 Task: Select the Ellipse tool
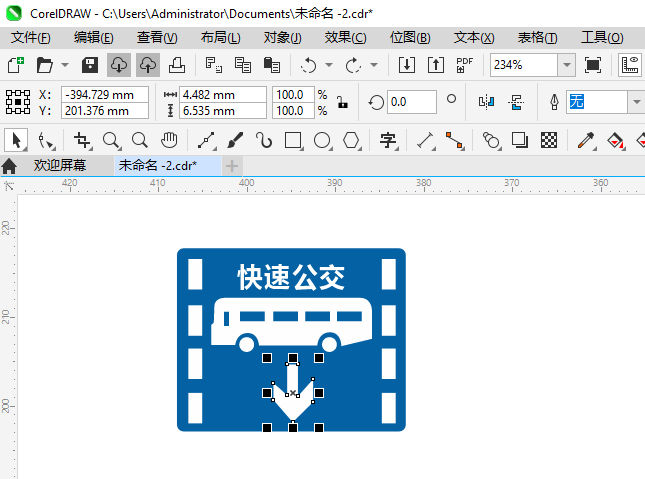pyautogui.click(x=322, y=140)
